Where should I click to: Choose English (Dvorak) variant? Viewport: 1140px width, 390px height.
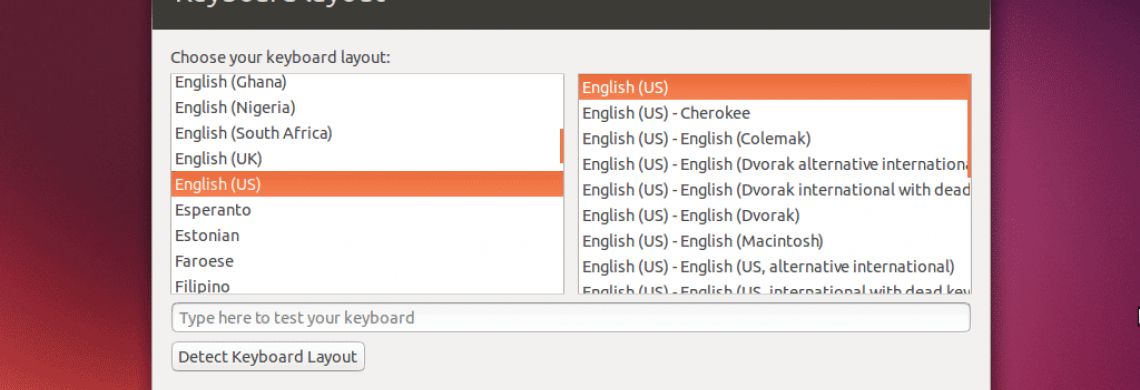click(774, 215)
